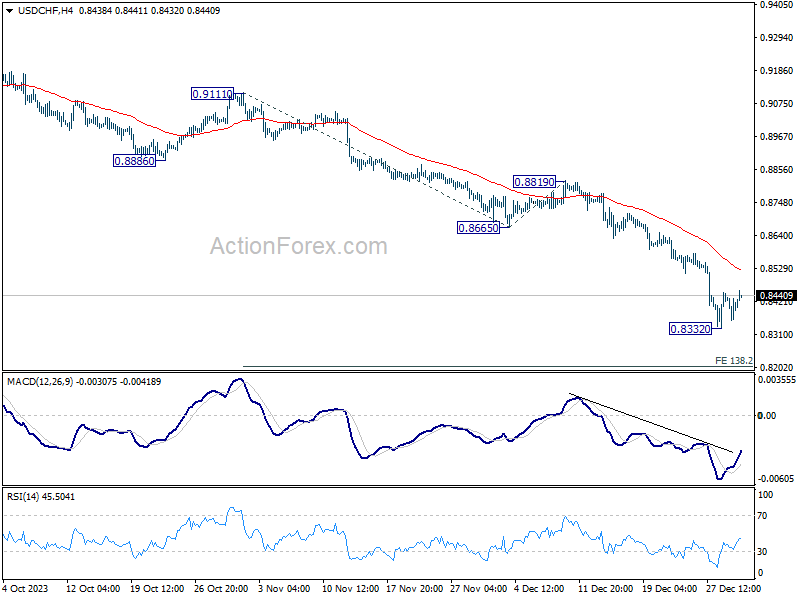The width and height of the screenshot is (800, 600).
Task: Click the 0.90750 price axis value
Action: tap(776, 104)
